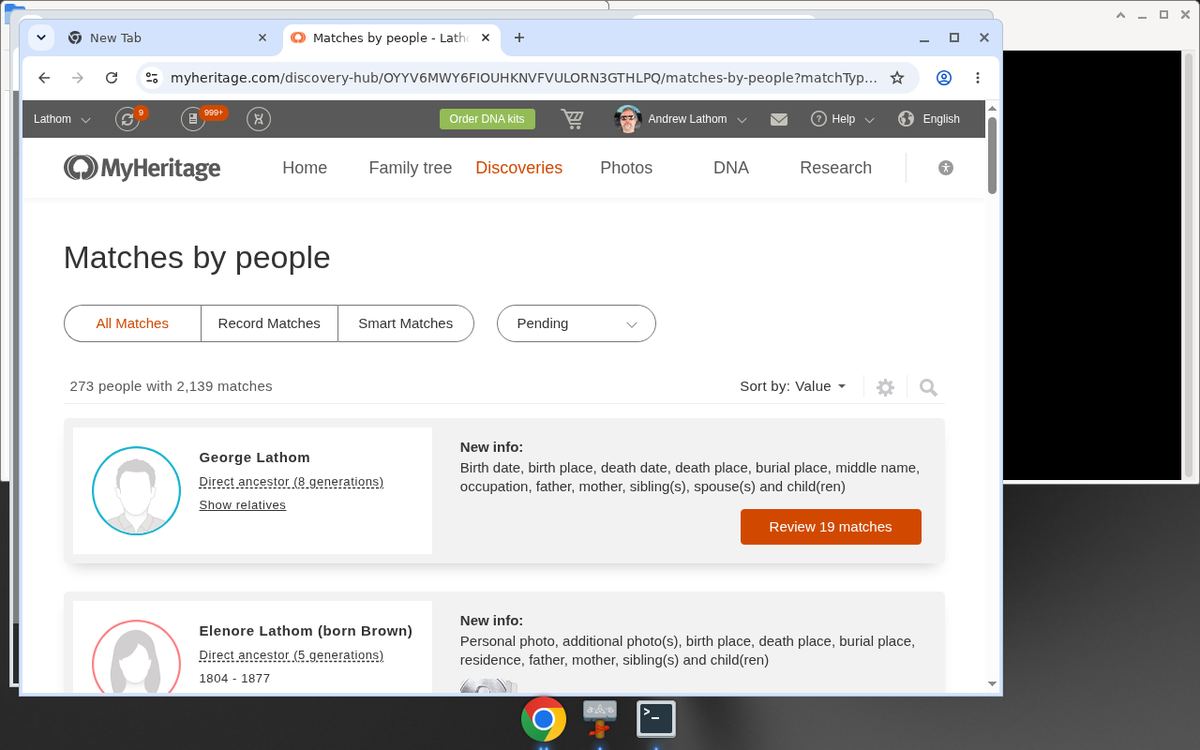The height and width of the screenshot is (750, 1200).
Task: Open the accessibility icon in the navigation bar
Action: (946, 168)
